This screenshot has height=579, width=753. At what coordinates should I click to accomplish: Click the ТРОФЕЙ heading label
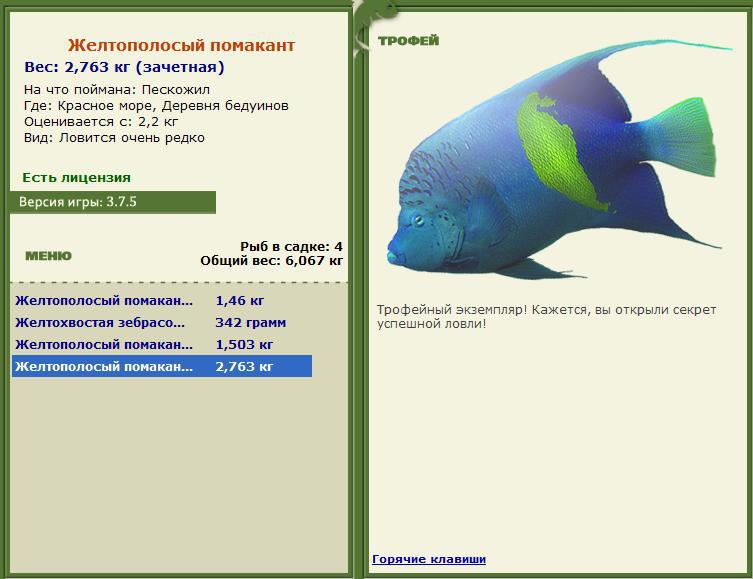(x=409, y=41)
